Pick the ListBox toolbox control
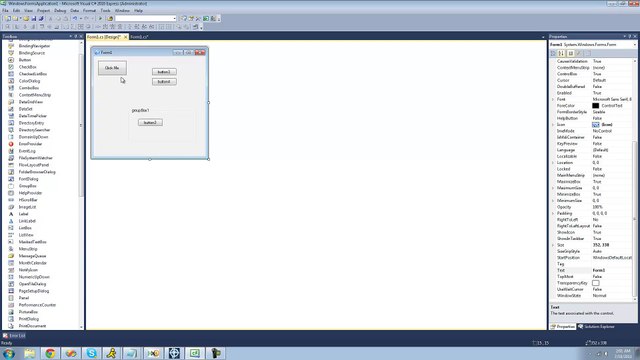 (x=25, y=228)
